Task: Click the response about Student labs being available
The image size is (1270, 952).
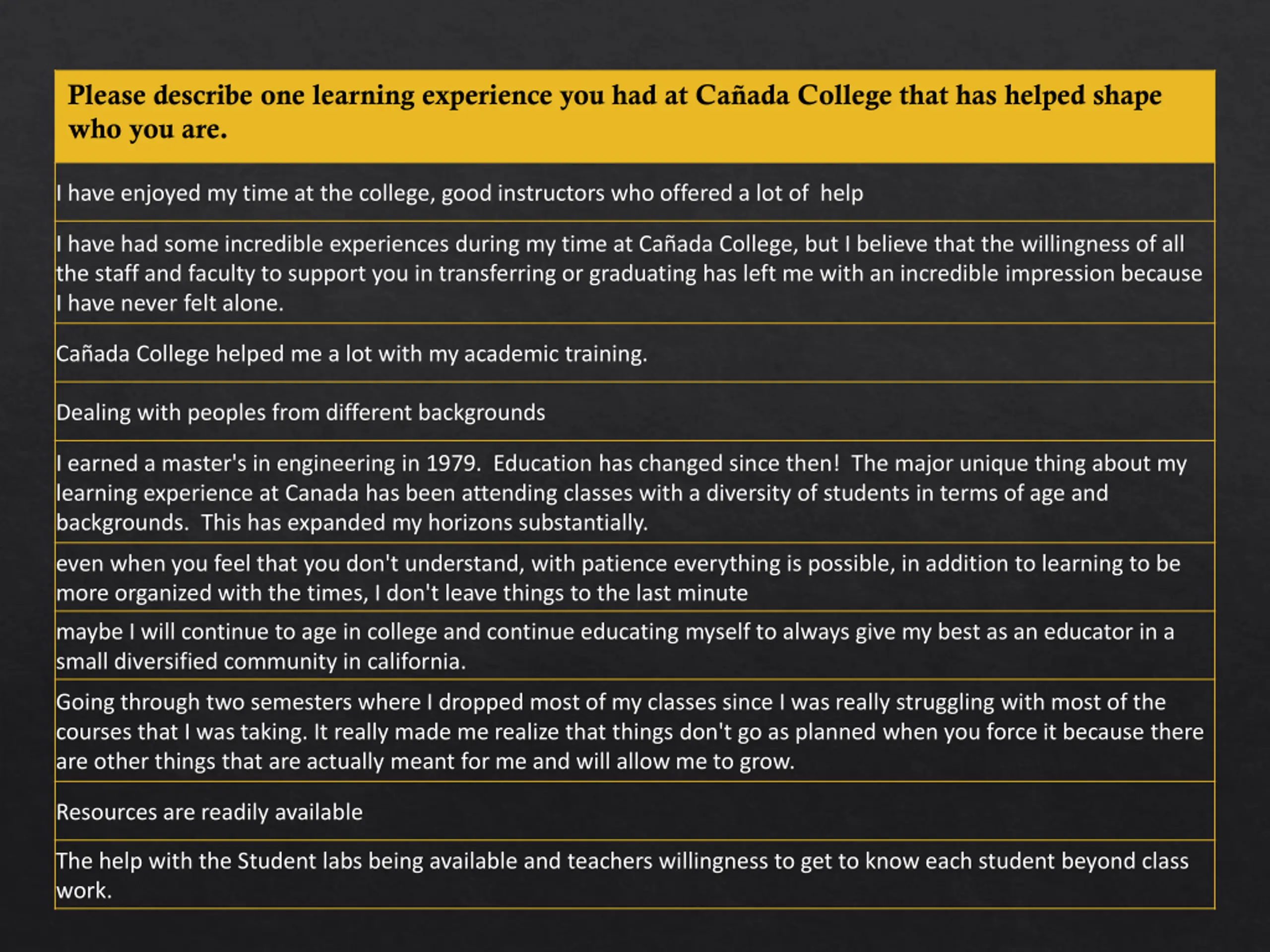Action: click(x=635, y=875)
